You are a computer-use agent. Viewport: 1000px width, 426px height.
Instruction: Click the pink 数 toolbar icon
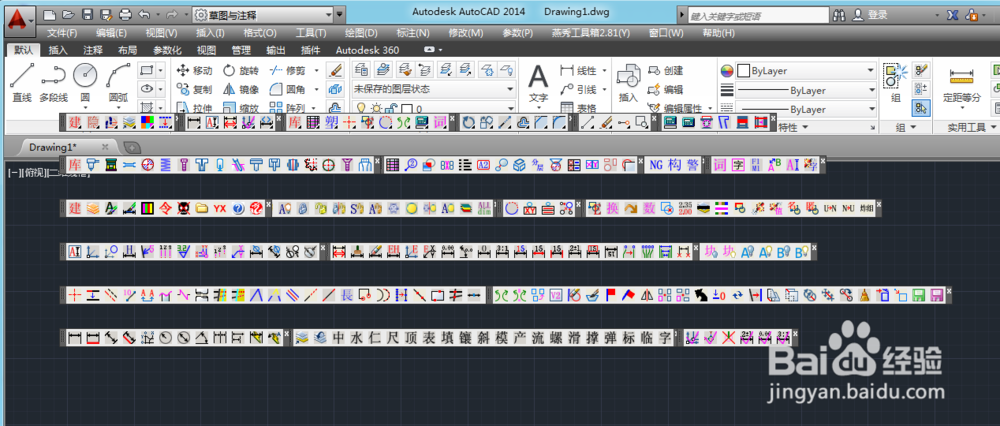pyautogui.click(x=649, y=208)
